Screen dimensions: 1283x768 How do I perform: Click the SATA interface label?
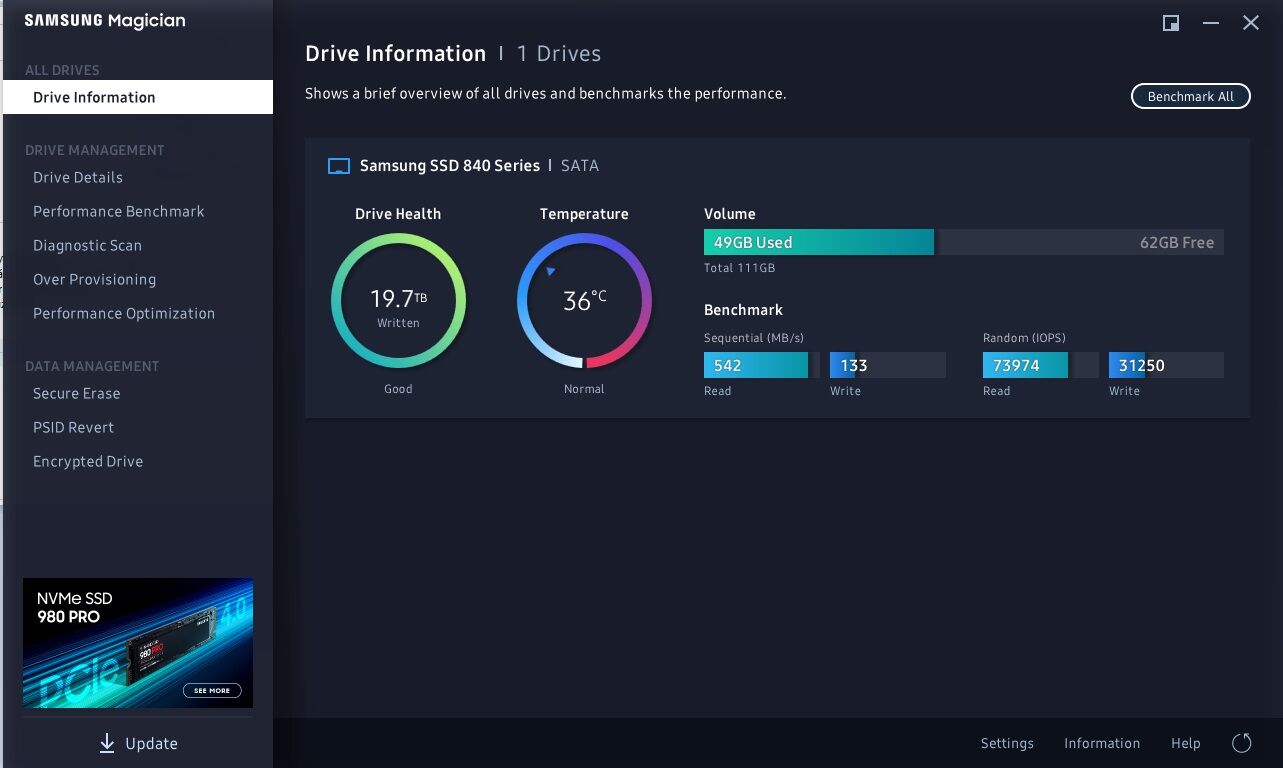580,166
